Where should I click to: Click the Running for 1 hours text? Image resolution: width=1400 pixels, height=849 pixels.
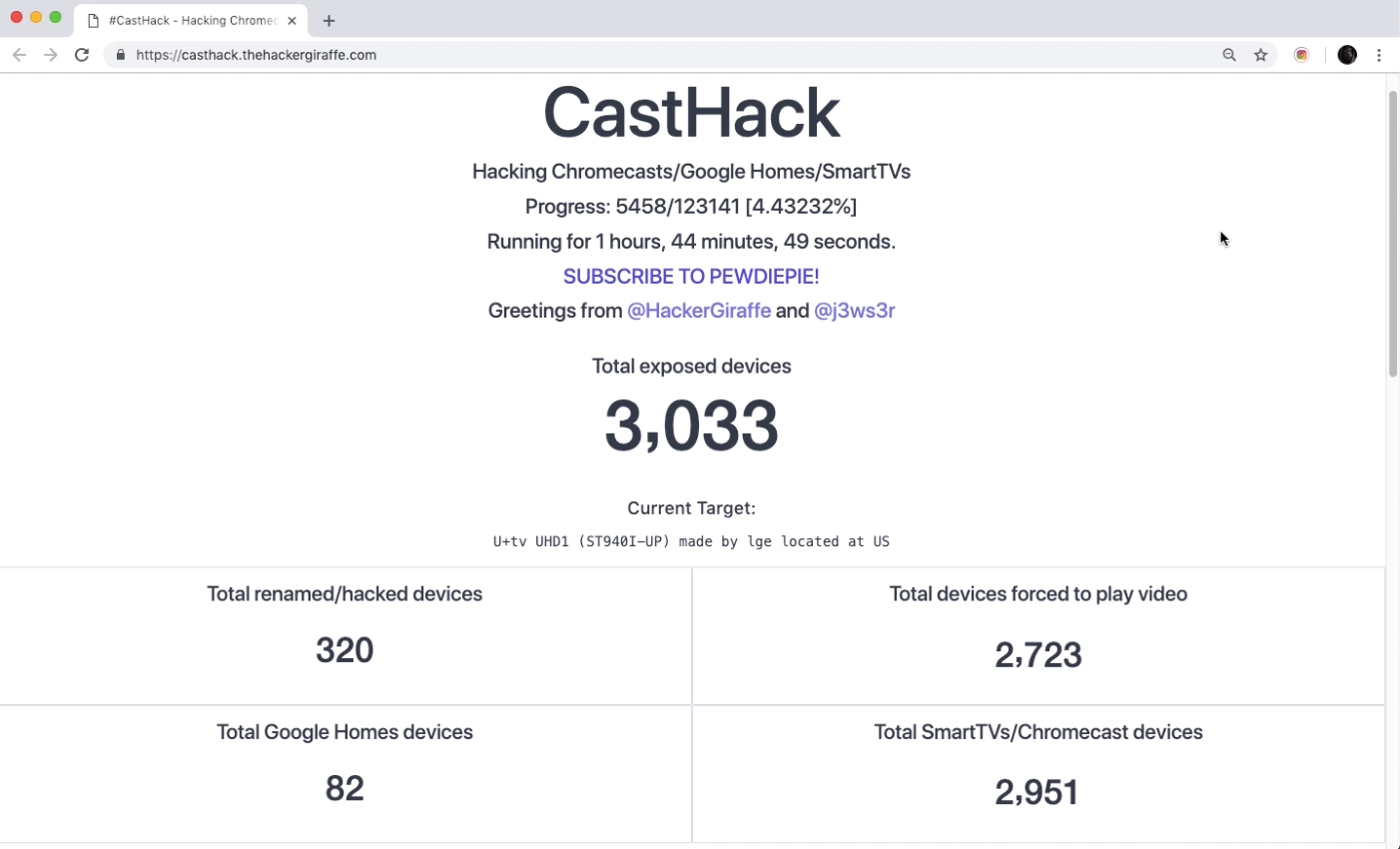click(x=691, y=242)
